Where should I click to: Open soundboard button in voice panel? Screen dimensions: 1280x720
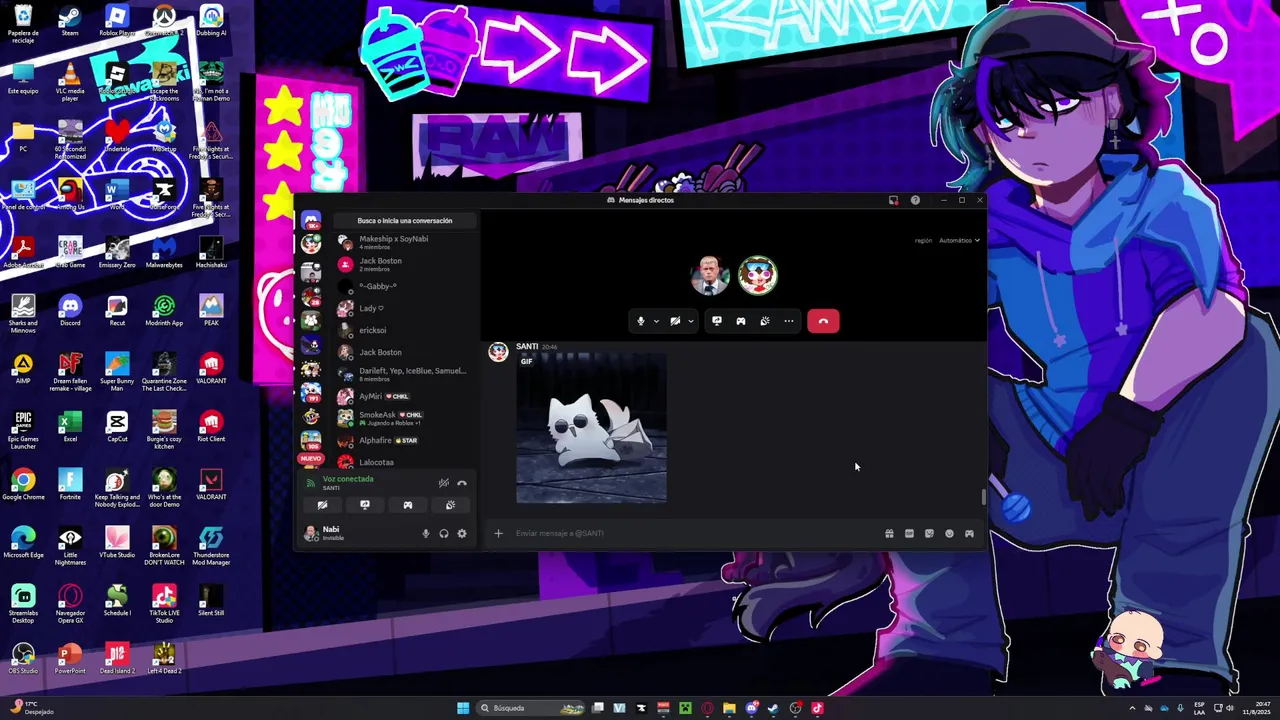(x=450, y=505)
